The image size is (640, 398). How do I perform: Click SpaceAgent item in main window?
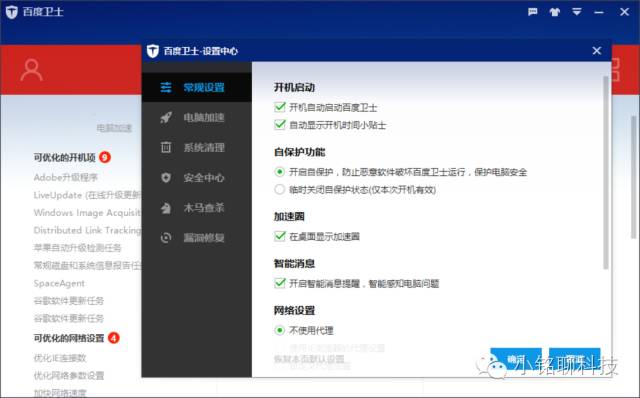click(x=59, y=283)
